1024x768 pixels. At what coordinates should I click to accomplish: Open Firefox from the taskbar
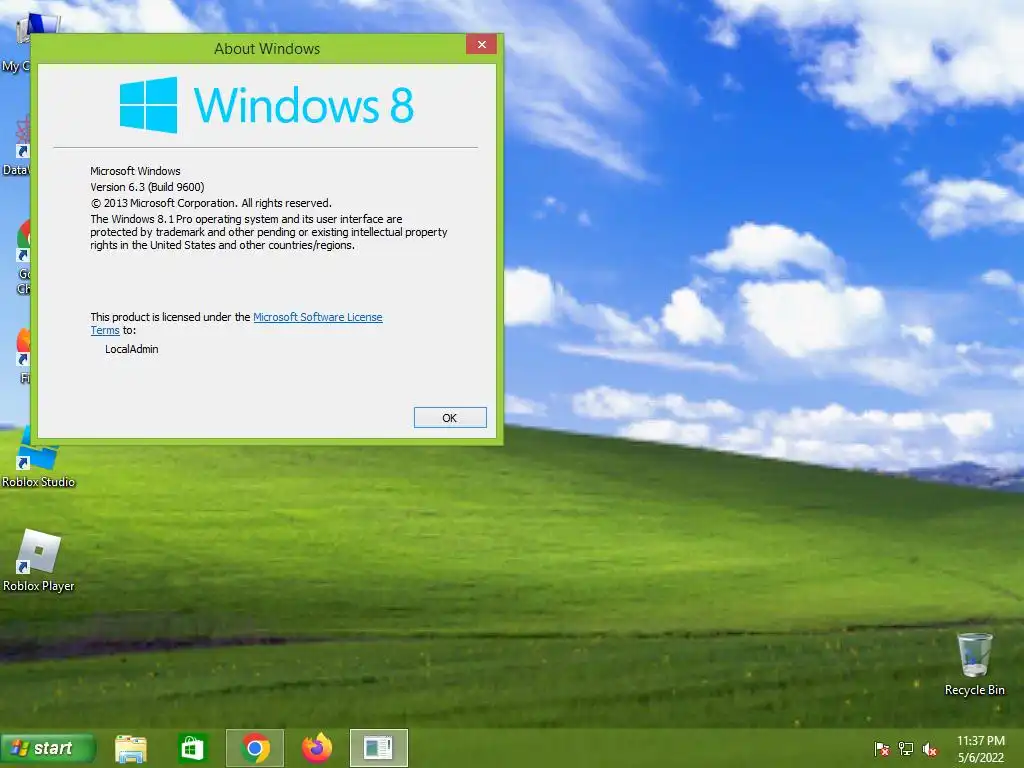coord(317,748)
